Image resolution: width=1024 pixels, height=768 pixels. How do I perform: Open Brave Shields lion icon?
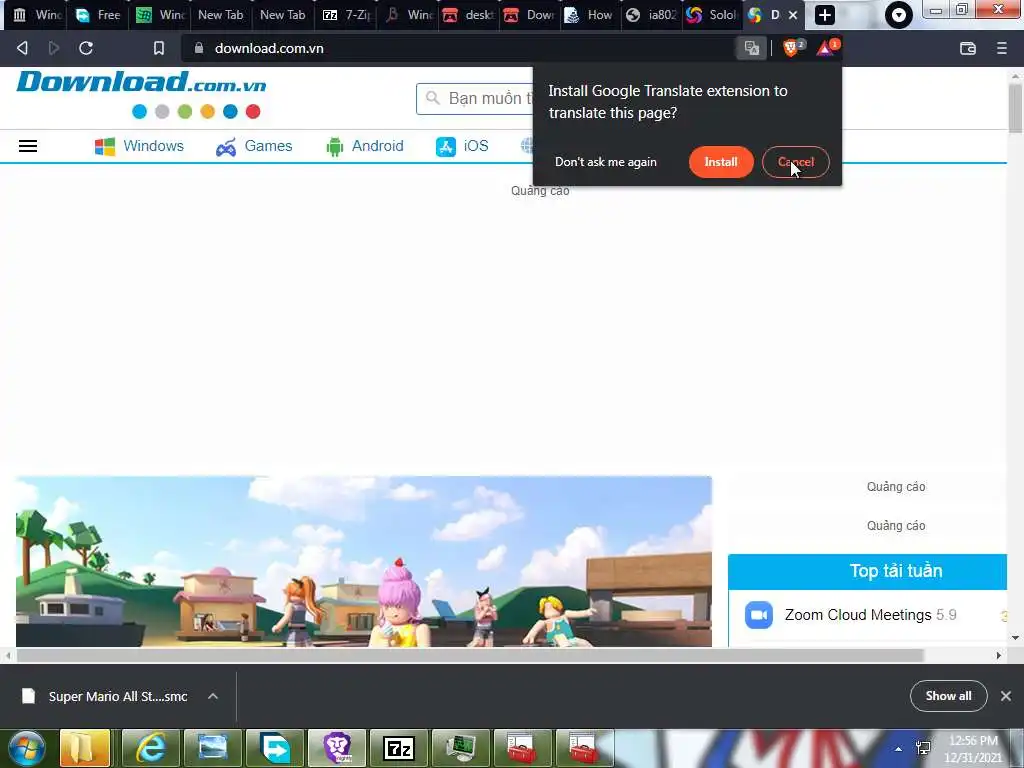[791, 48]
